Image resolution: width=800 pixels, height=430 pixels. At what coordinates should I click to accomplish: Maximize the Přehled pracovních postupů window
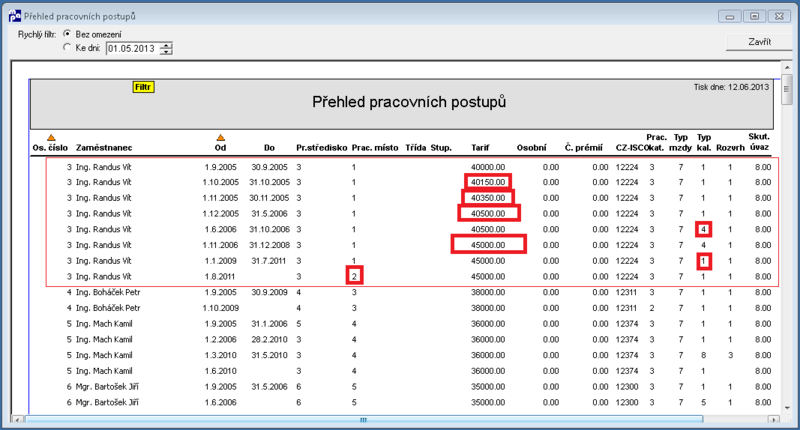tap(755, 16)
